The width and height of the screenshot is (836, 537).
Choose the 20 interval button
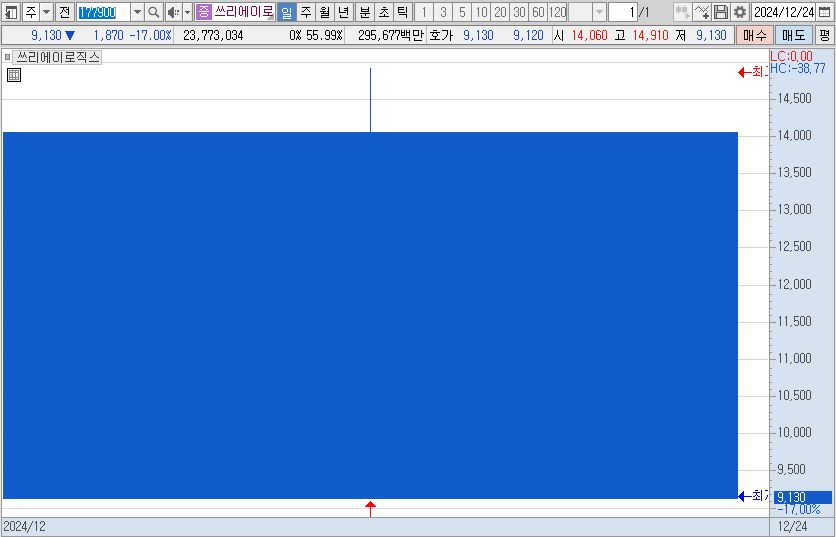[x=500, y=12]
